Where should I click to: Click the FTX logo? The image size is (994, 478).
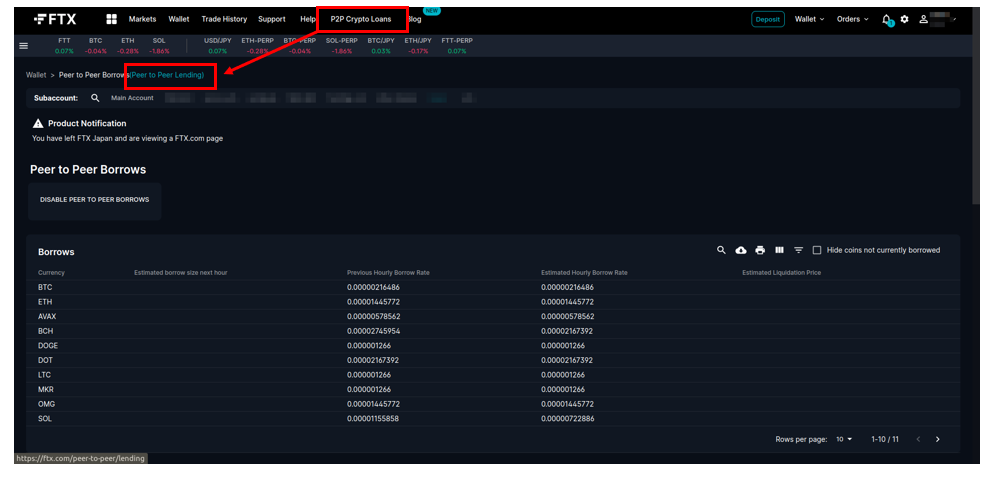(x=55, y=19)
